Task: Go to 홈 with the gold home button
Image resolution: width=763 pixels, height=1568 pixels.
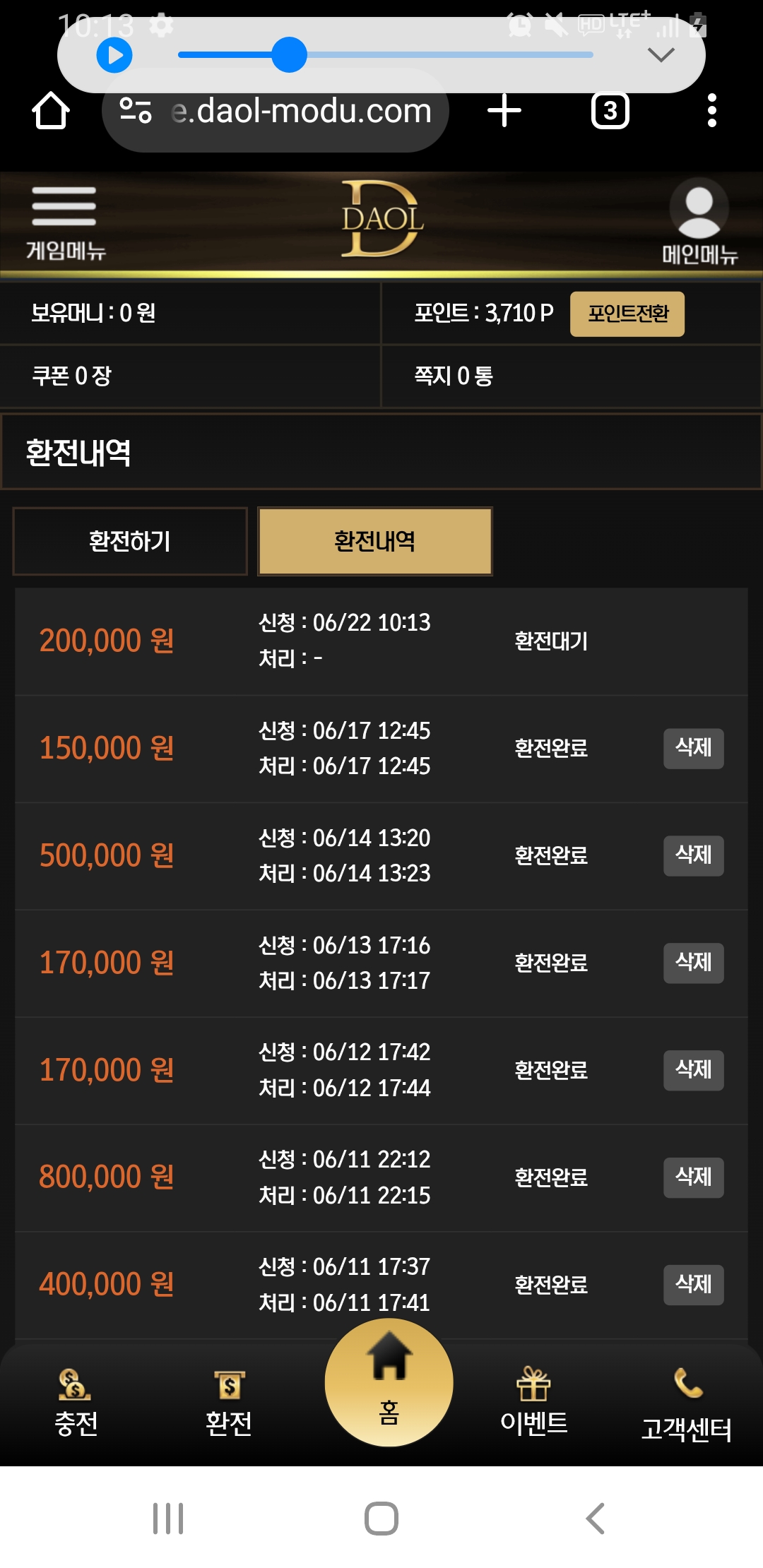Action: [x=389, y=1382]
